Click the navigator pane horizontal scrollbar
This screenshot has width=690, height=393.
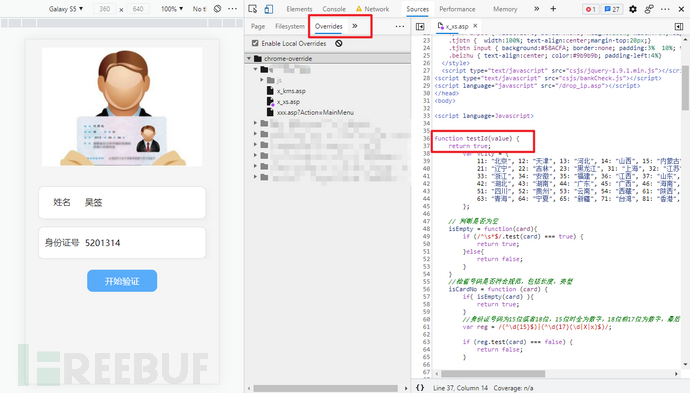pos(325,388)
